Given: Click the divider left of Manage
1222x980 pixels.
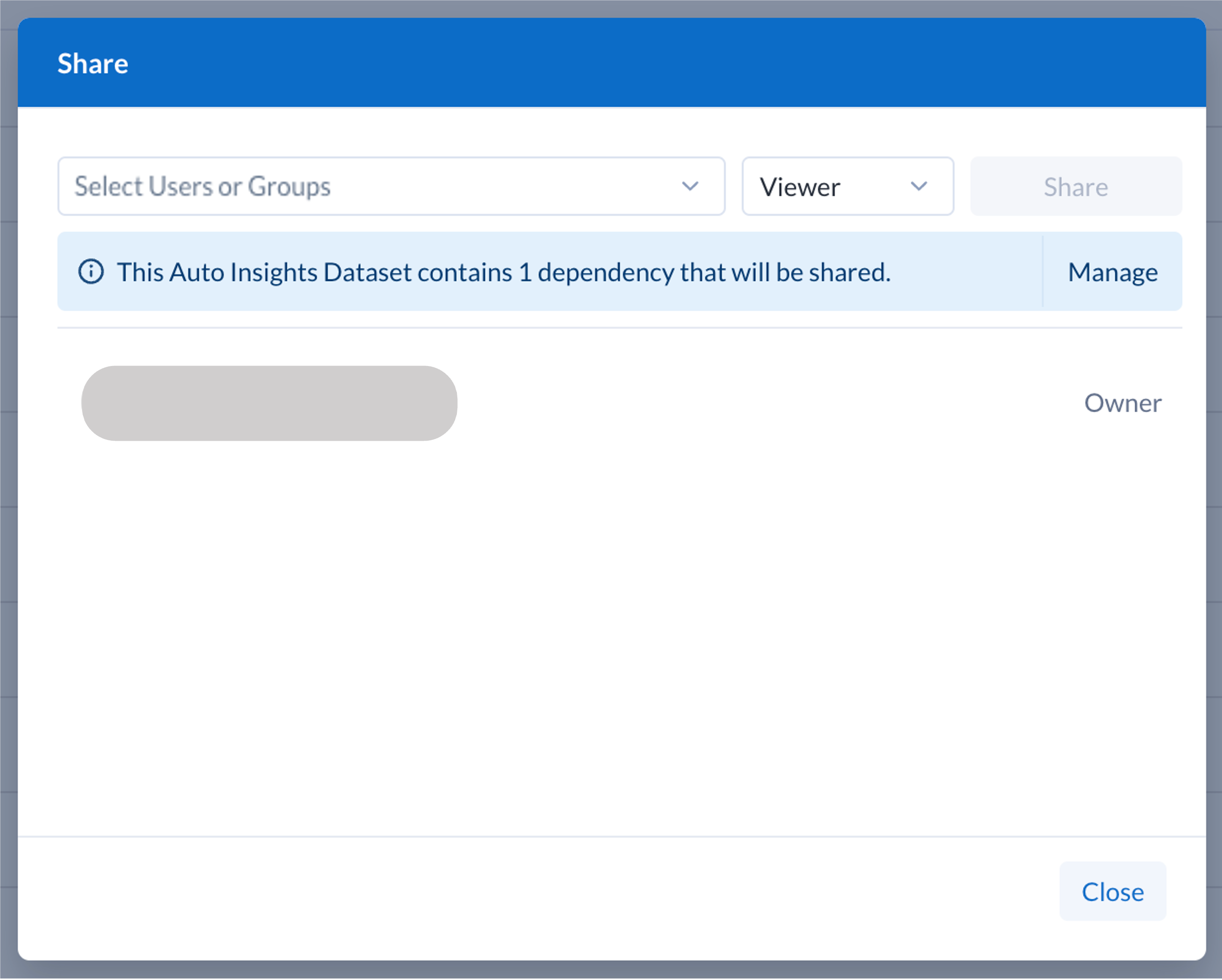Looking at the screenshot, I should tap(1042, 272).
